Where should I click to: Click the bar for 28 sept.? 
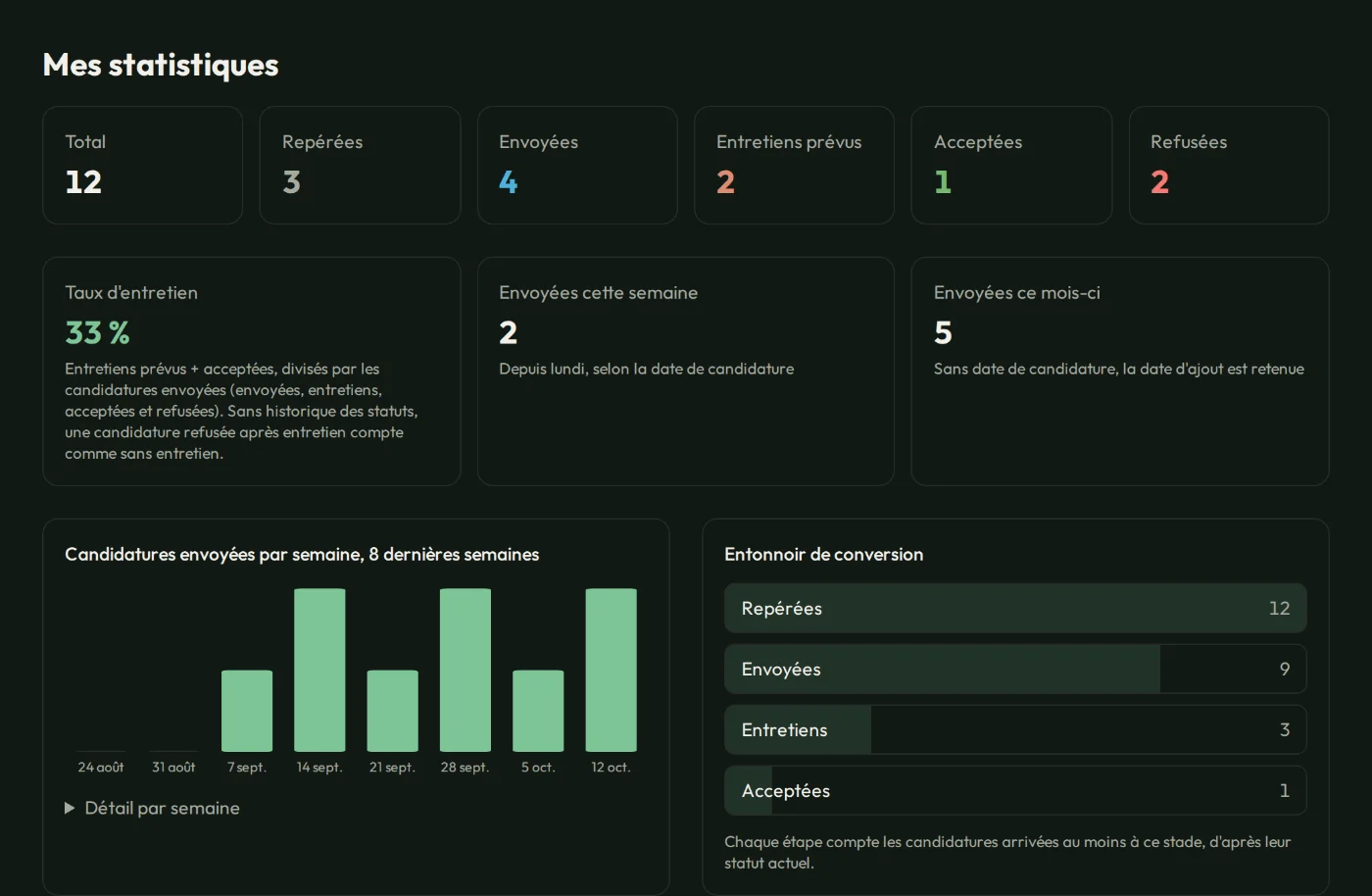[x=465, y=670]
